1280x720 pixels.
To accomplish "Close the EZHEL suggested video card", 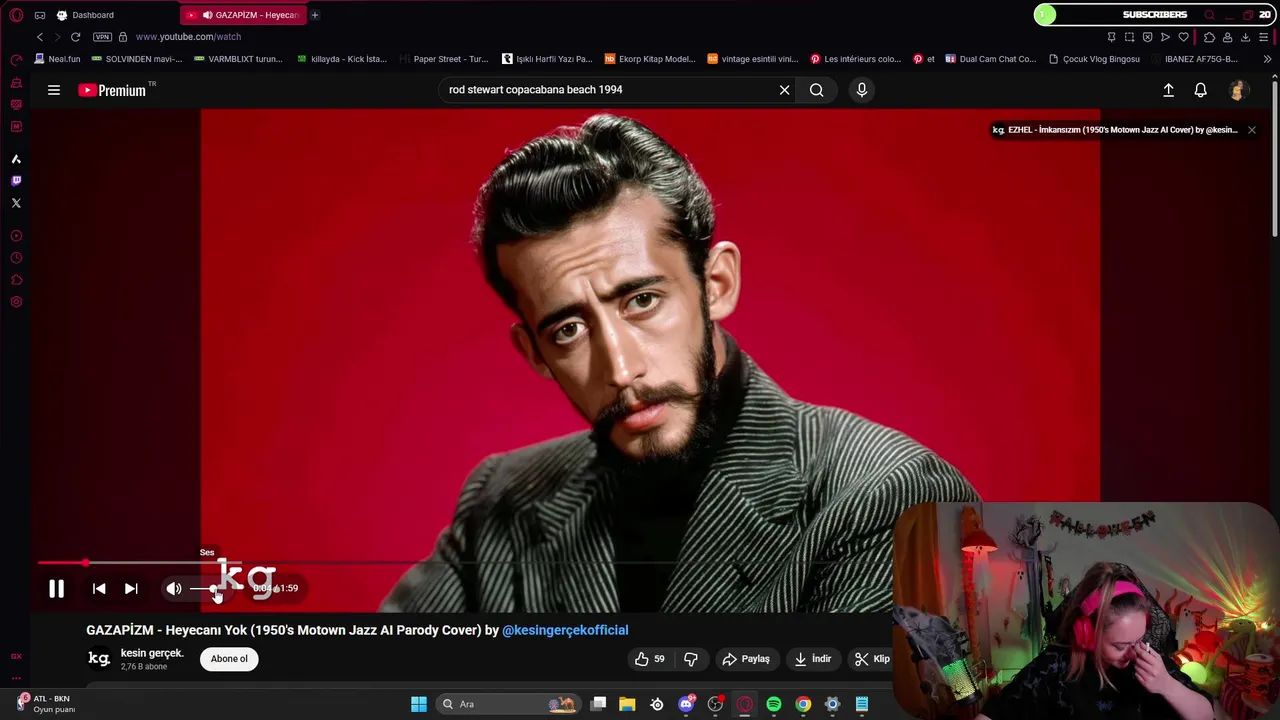I will (1251, 130).
